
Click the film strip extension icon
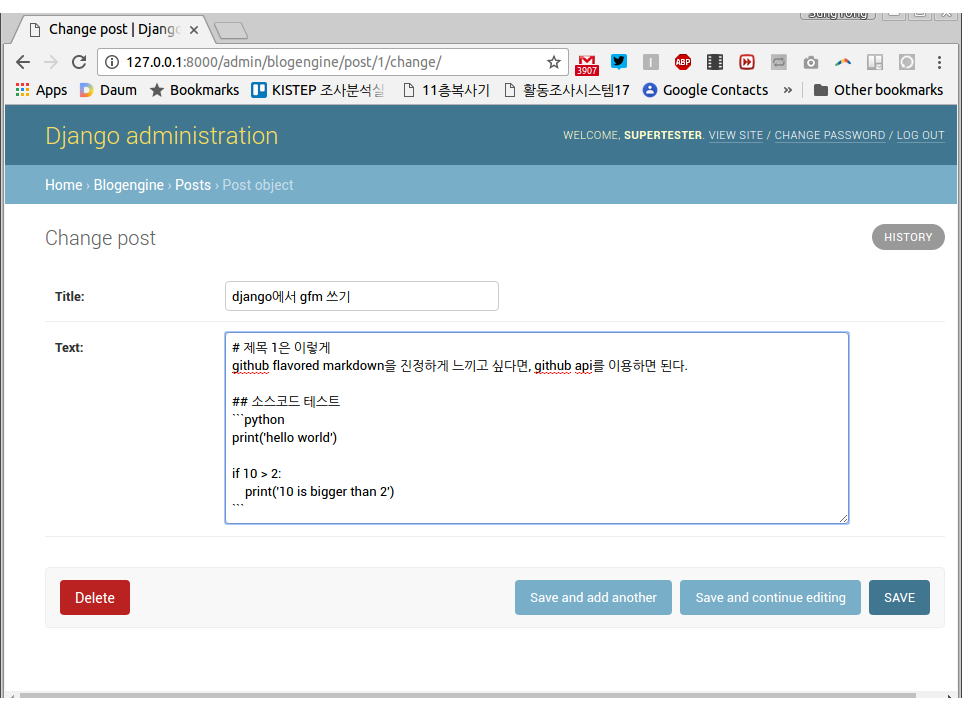[x=715, y=62]
